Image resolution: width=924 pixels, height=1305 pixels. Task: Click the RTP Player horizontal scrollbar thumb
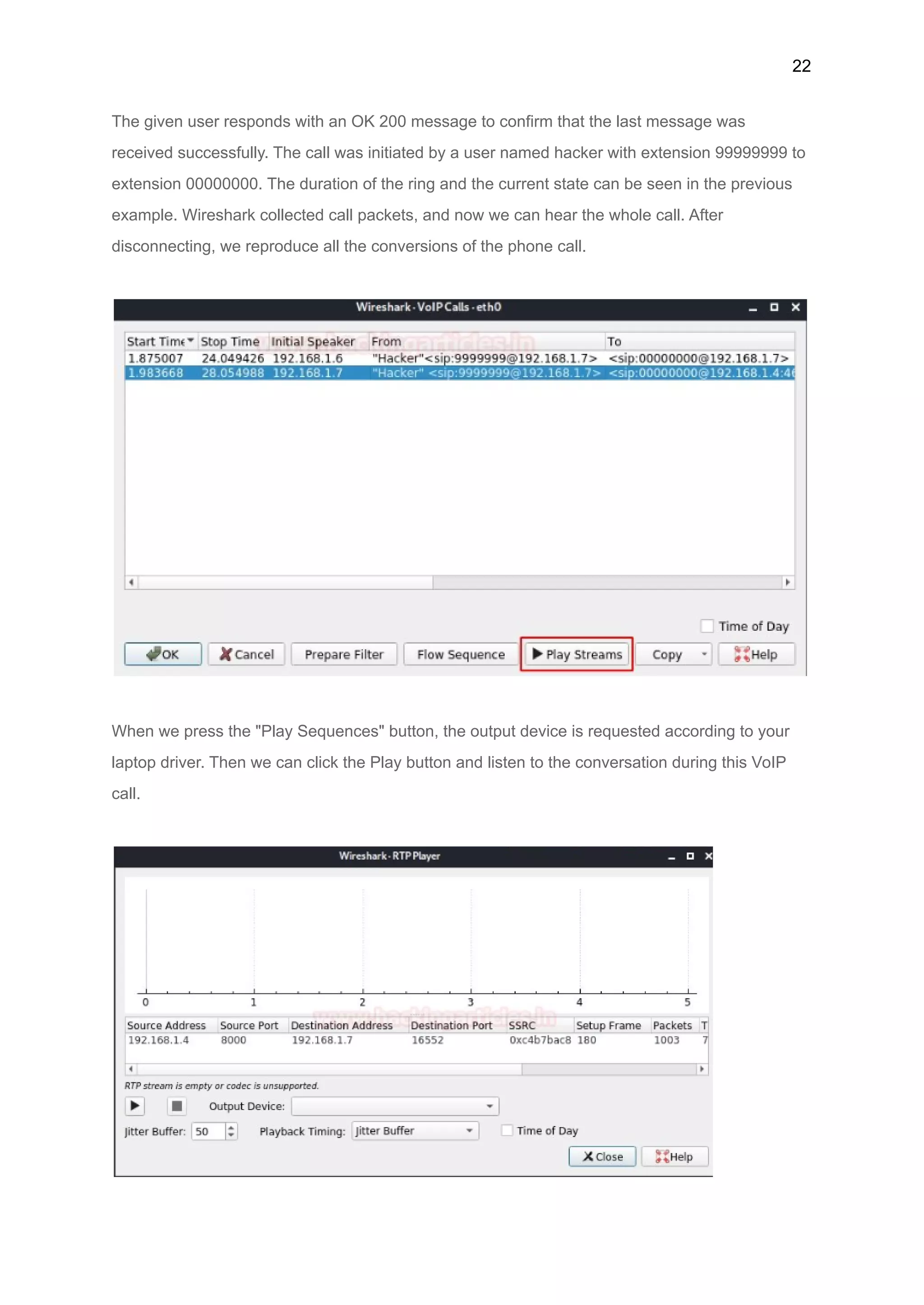tap(329, 1069)
